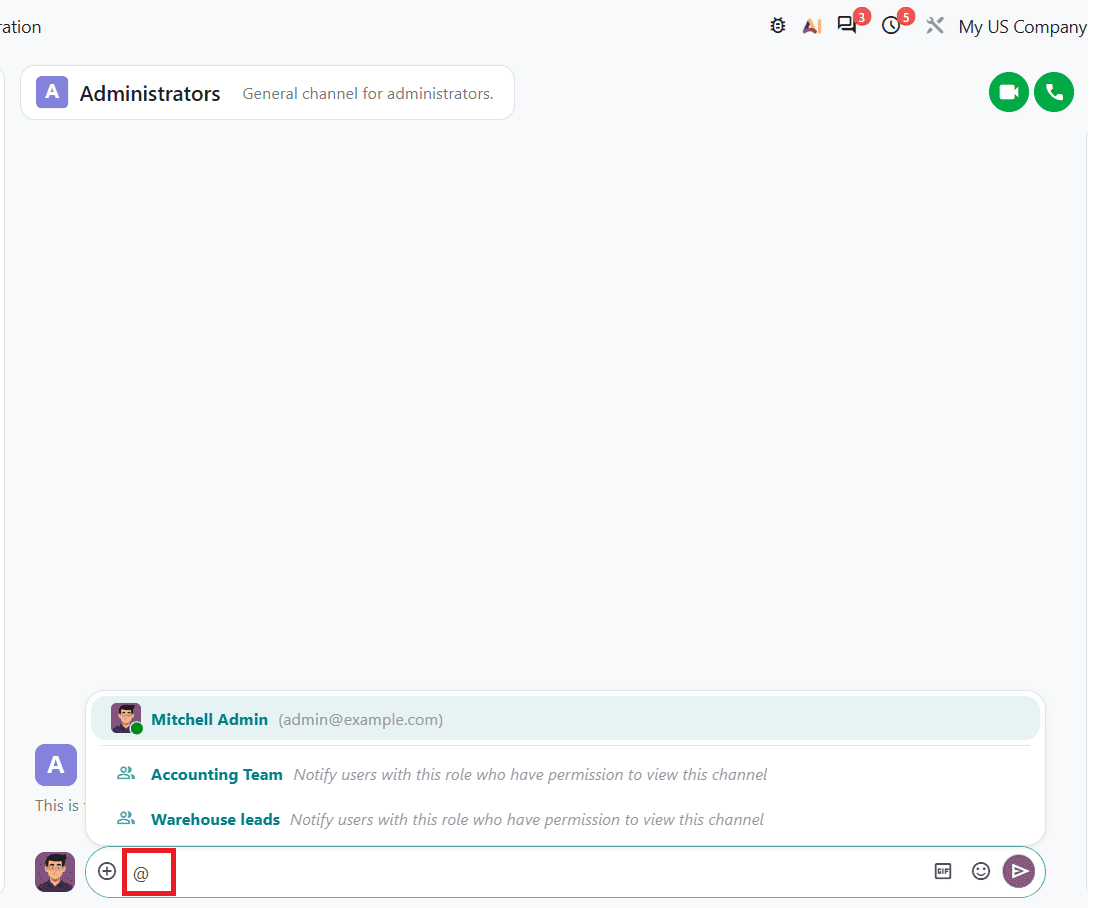Click the Administrators channel name
1112x908 pixels.
pos(150,94)
